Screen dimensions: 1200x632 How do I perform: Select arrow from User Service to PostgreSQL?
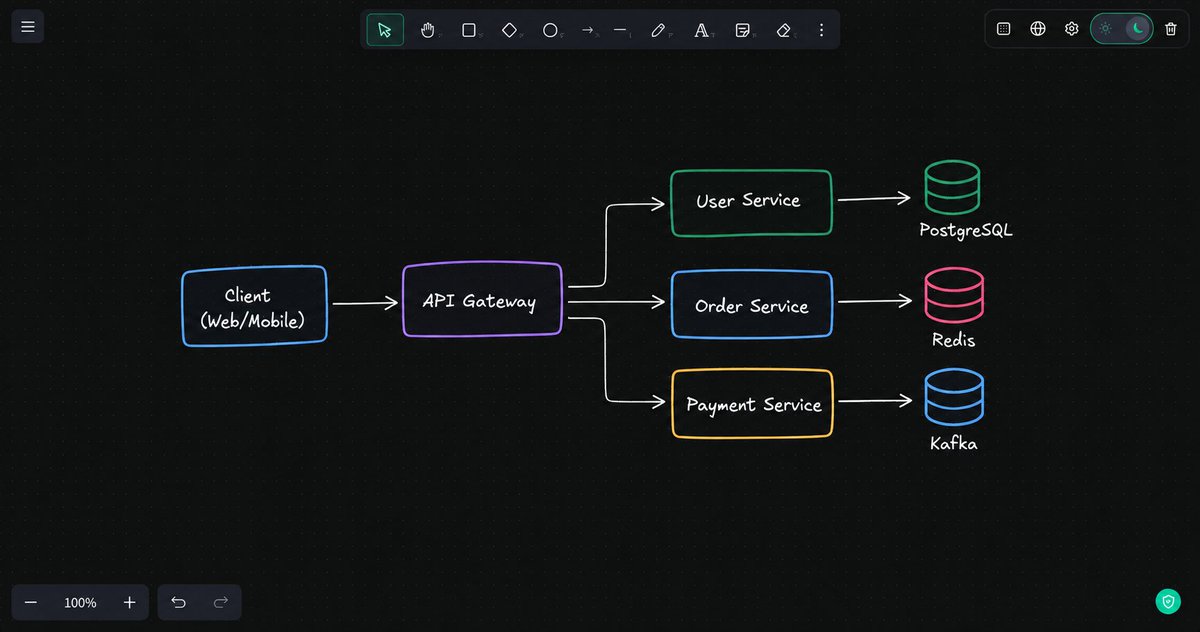[x=875, y=199]
